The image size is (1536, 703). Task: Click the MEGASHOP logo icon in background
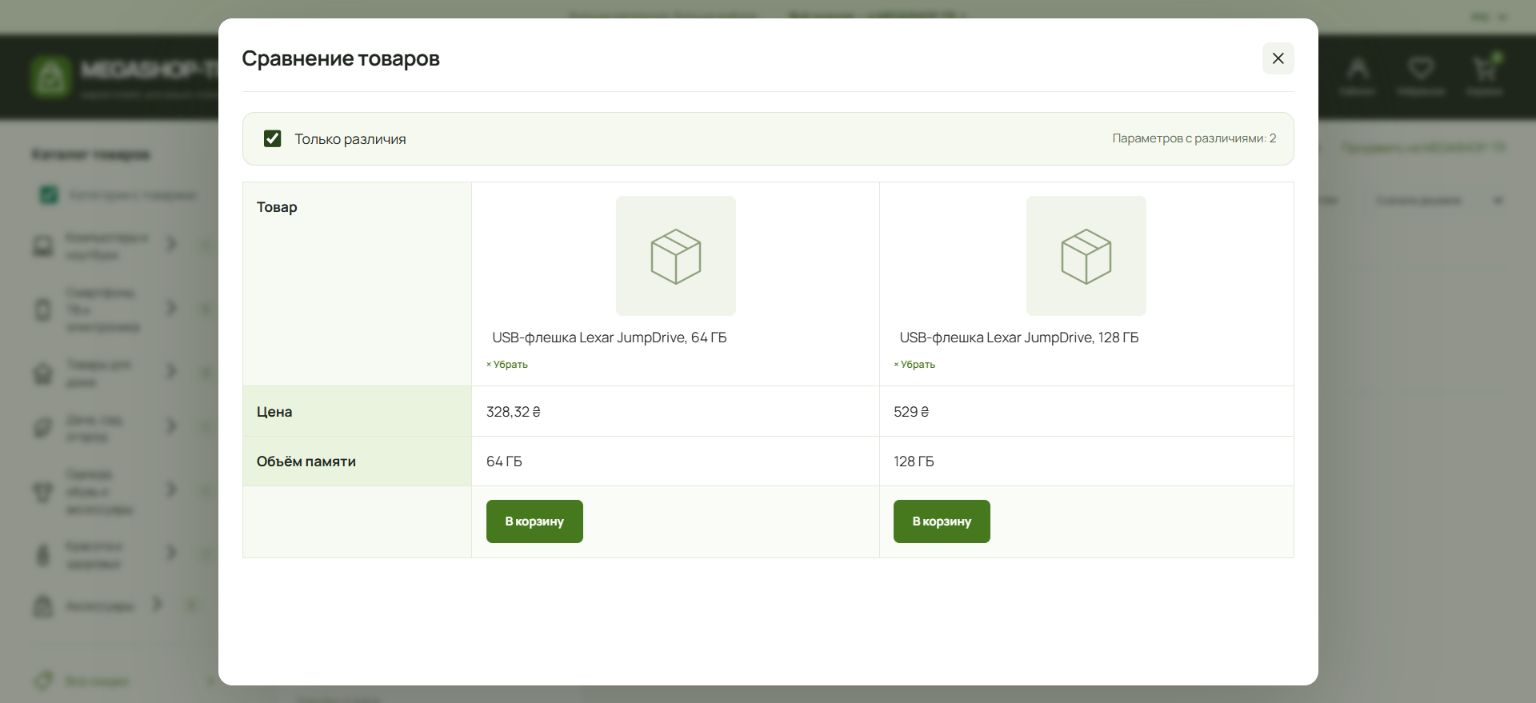coord(50,77)
